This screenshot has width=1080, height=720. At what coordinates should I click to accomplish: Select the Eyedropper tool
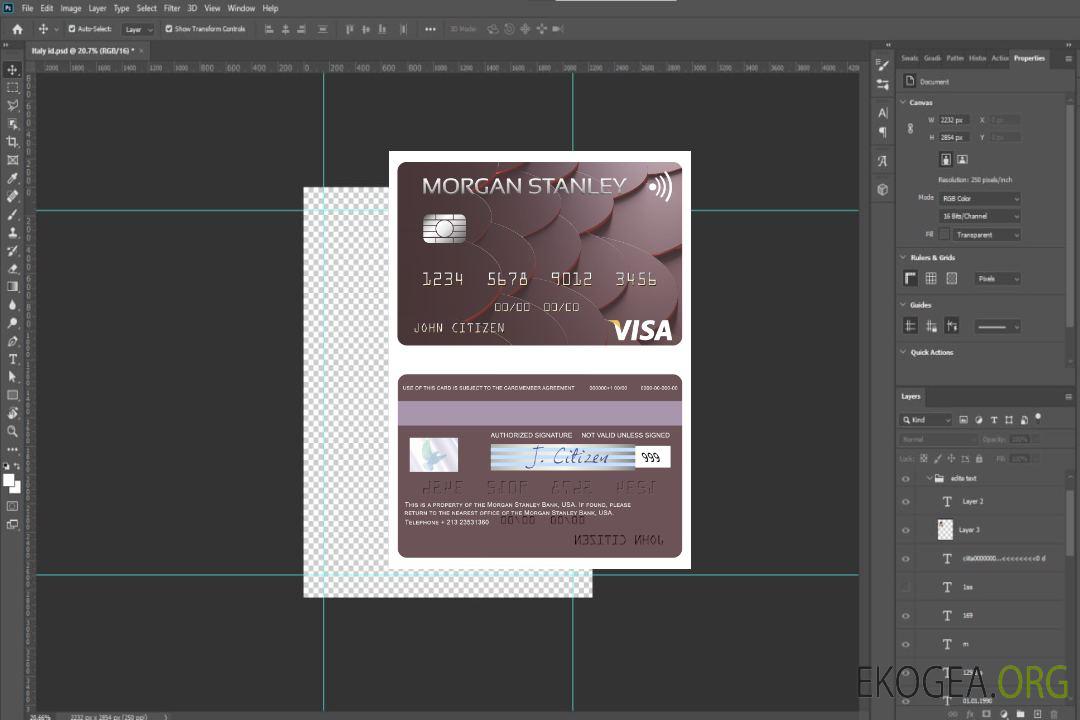point(12,178)
